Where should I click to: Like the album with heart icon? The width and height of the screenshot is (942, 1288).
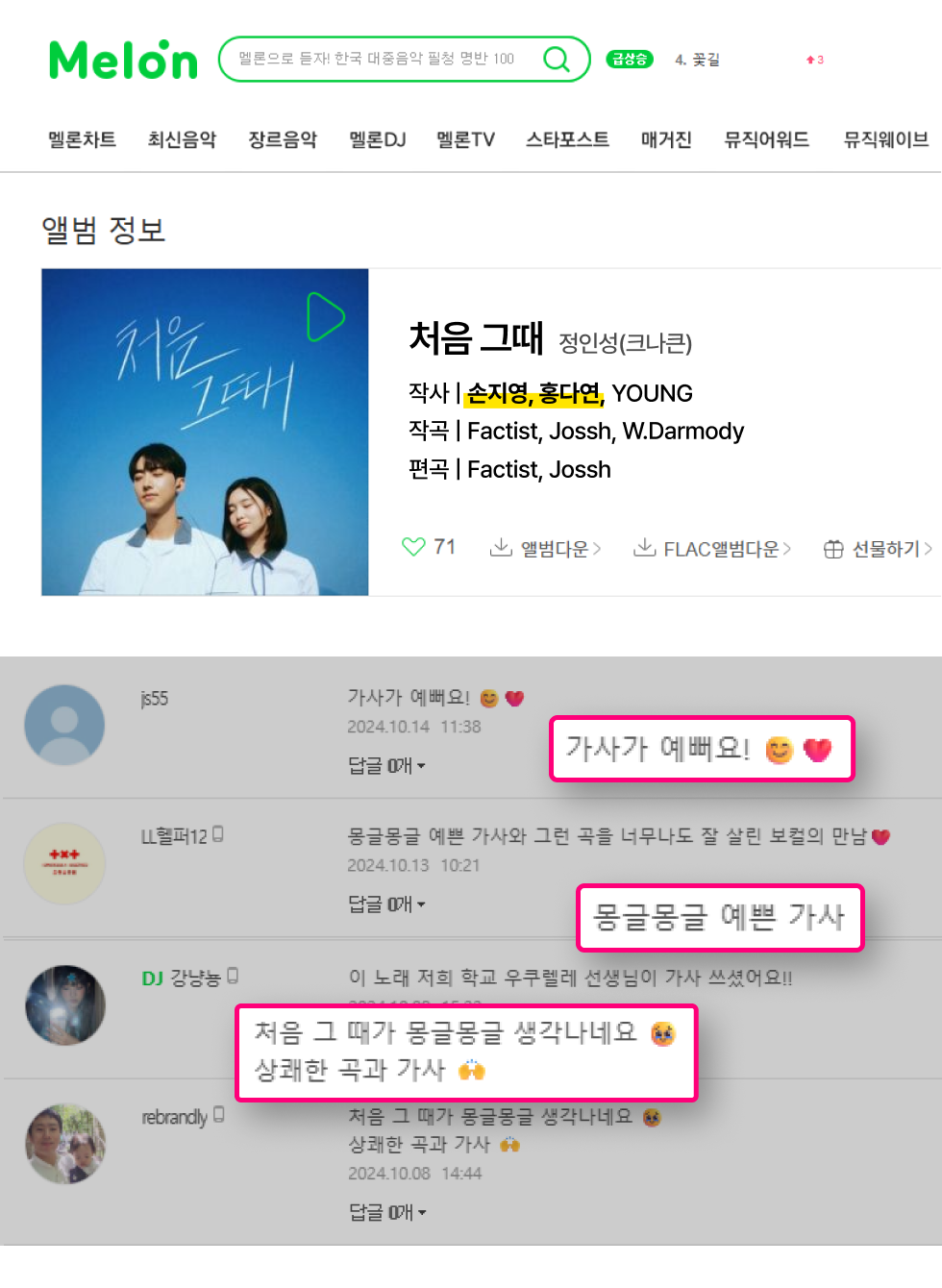(413, 547)
